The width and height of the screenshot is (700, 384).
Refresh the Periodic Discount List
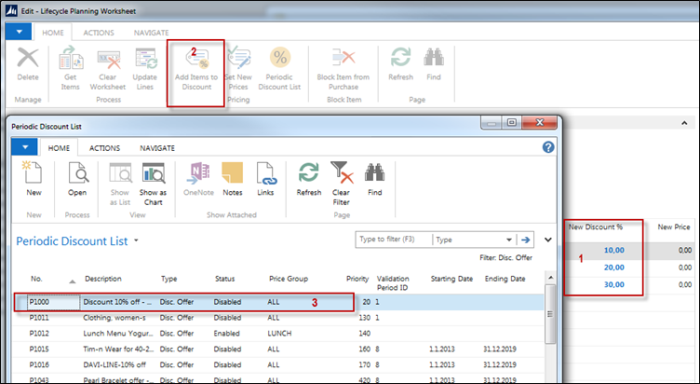(x=308, y=179)
